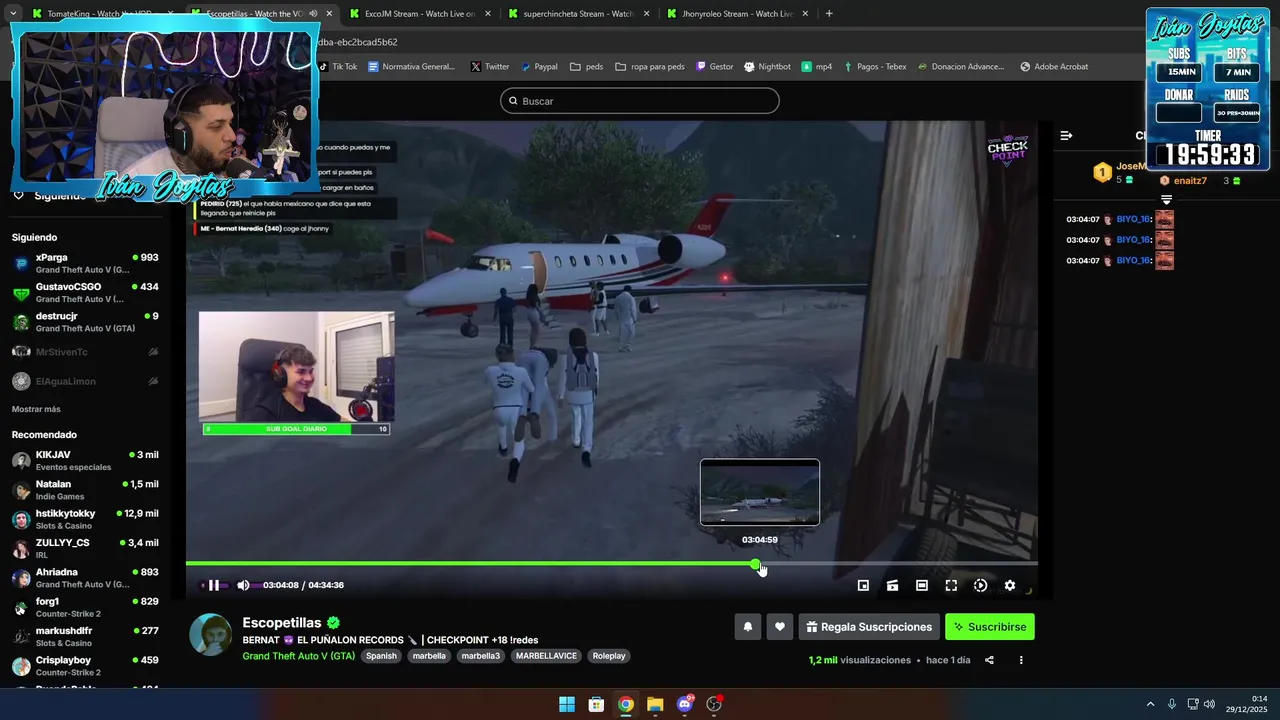Screen dimensions: 1280x720
Task: Click Regala Suscripciones button
Action: tap(869, 627)
